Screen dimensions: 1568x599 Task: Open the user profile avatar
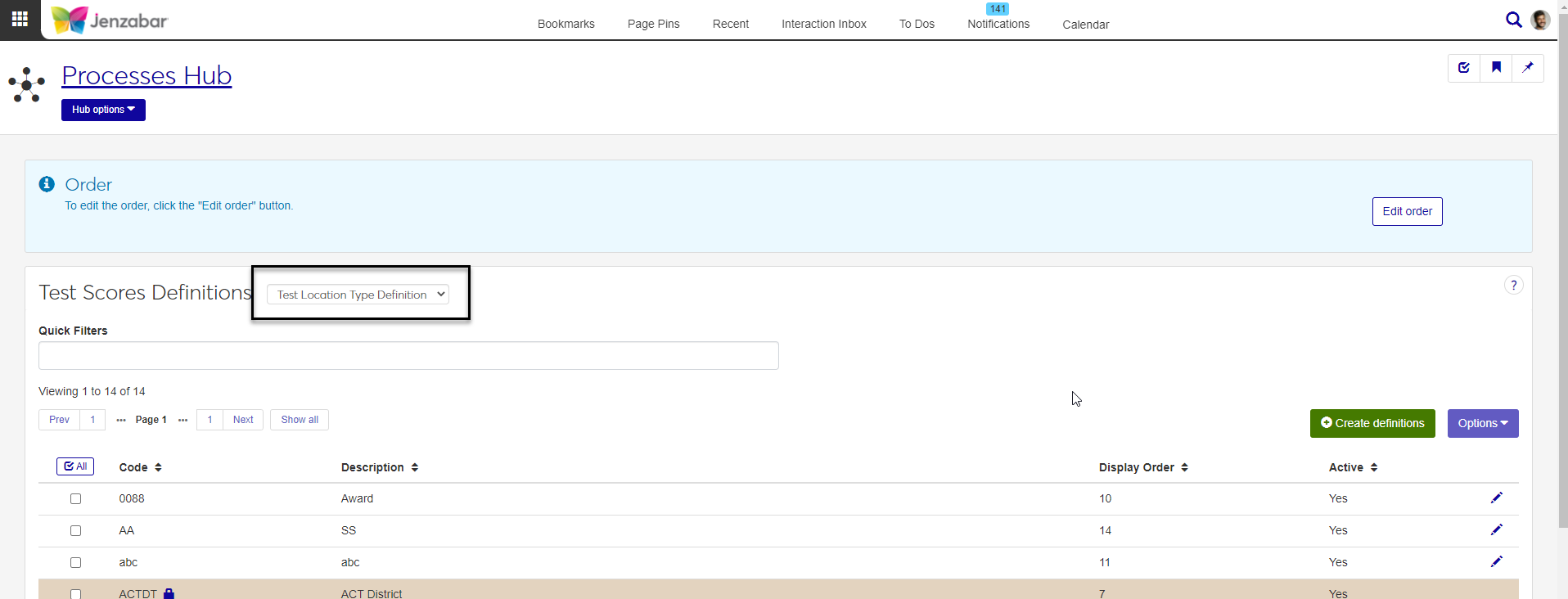point(1540,20)
